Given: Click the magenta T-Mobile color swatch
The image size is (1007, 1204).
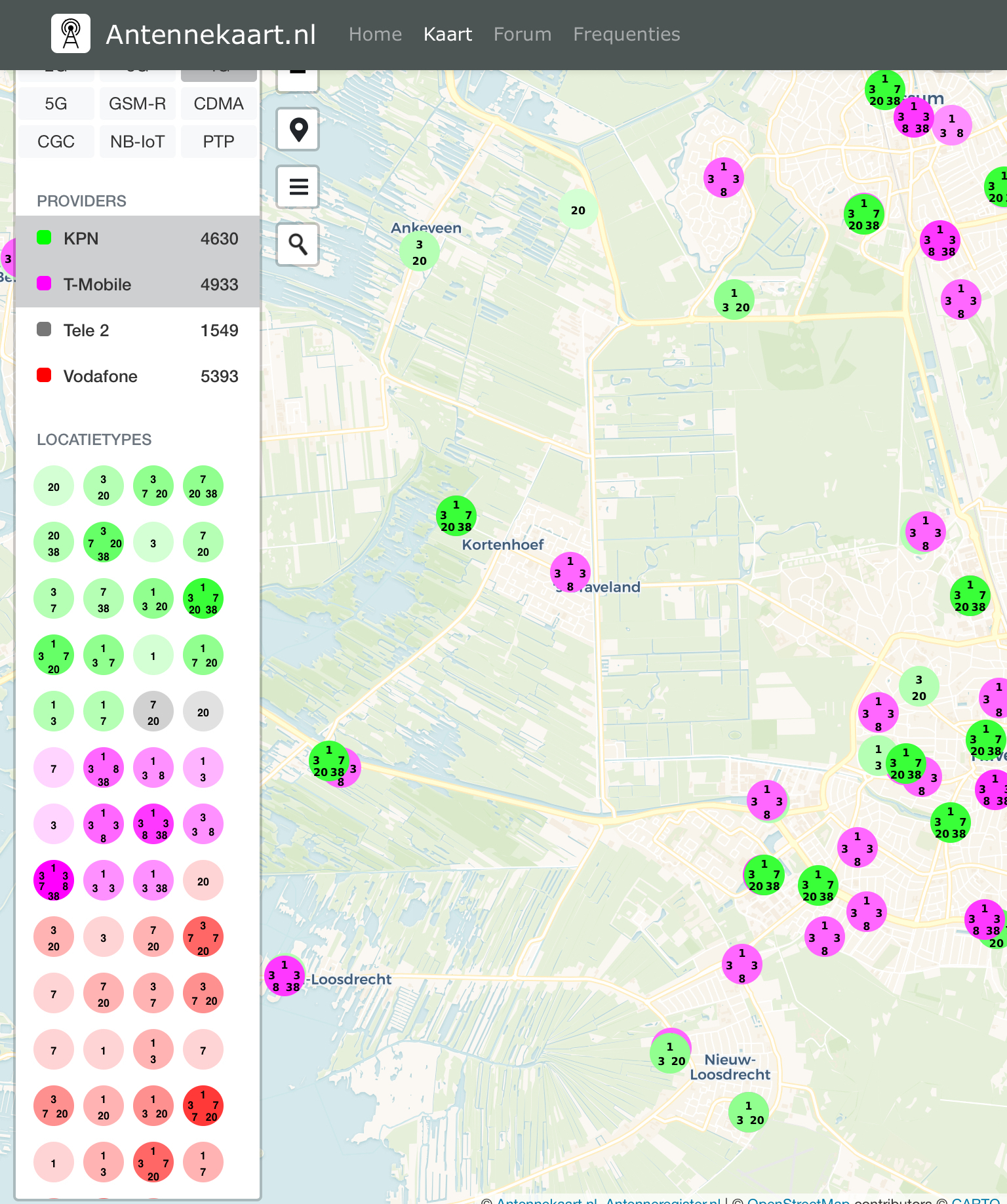Looking at the screenshot, I should tap(44, 283).
